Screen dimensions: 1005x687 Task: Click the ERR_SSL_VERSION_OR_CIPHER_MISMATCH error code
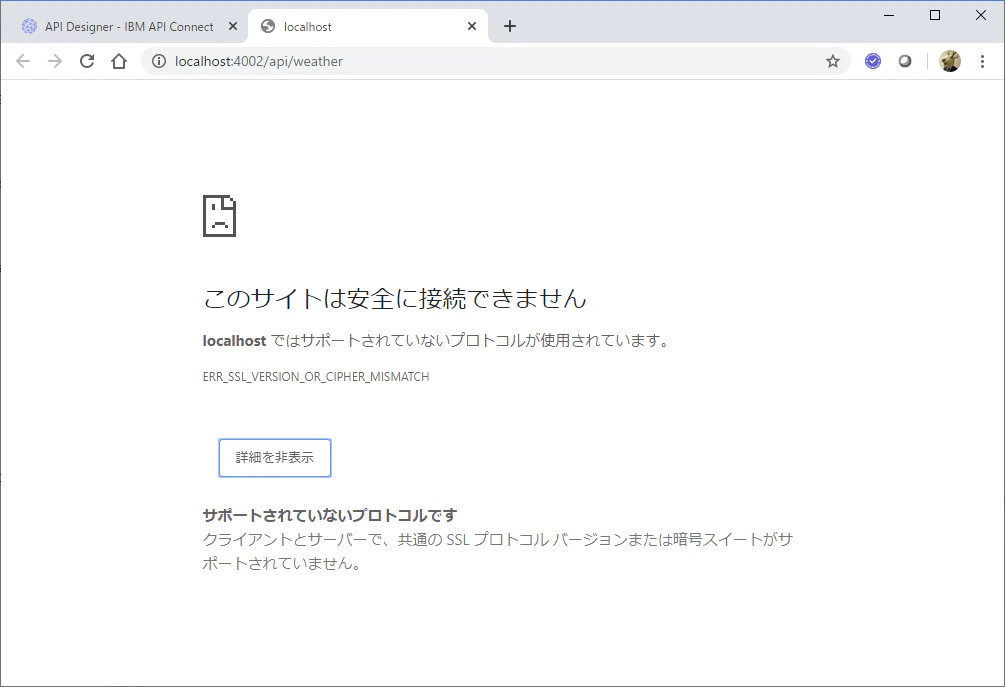[316, 377]
